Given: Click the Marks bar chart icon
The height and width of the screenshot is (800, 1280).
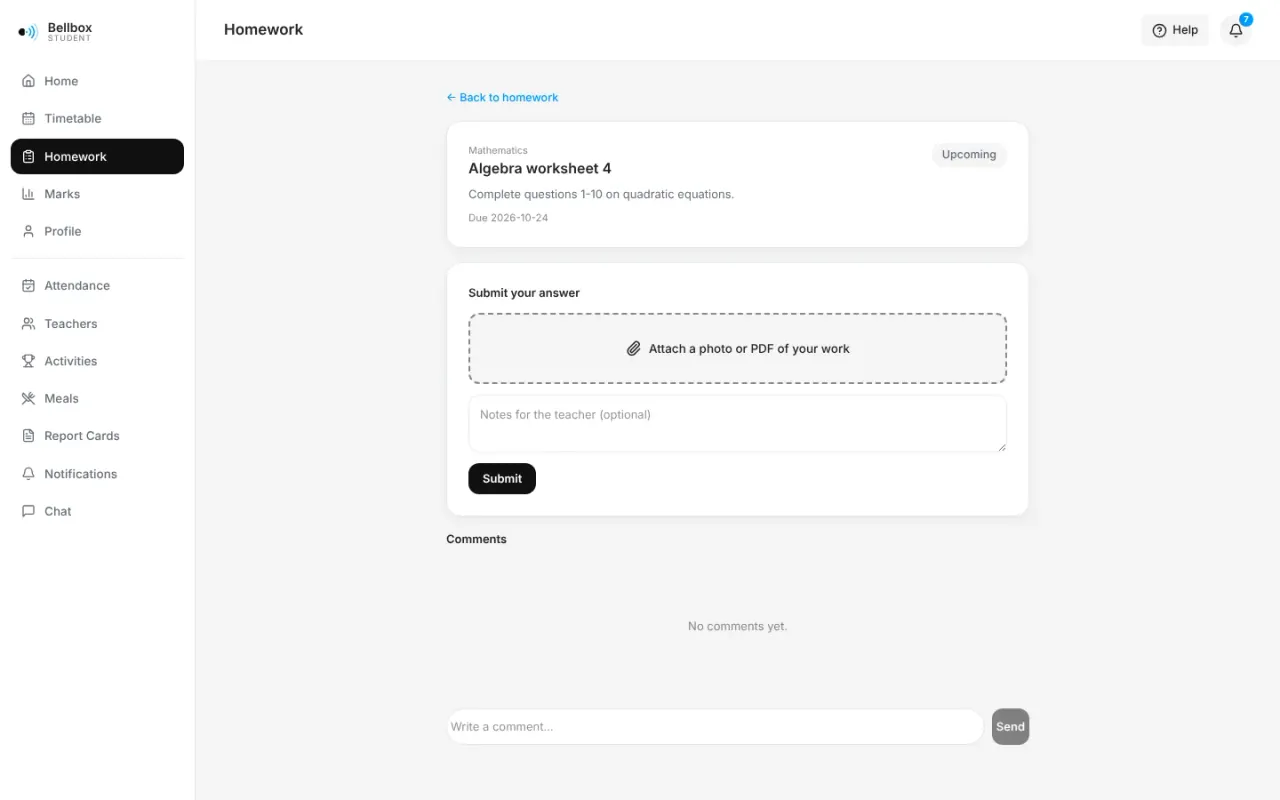Looking at the screenshot, I should coord(28,194).
